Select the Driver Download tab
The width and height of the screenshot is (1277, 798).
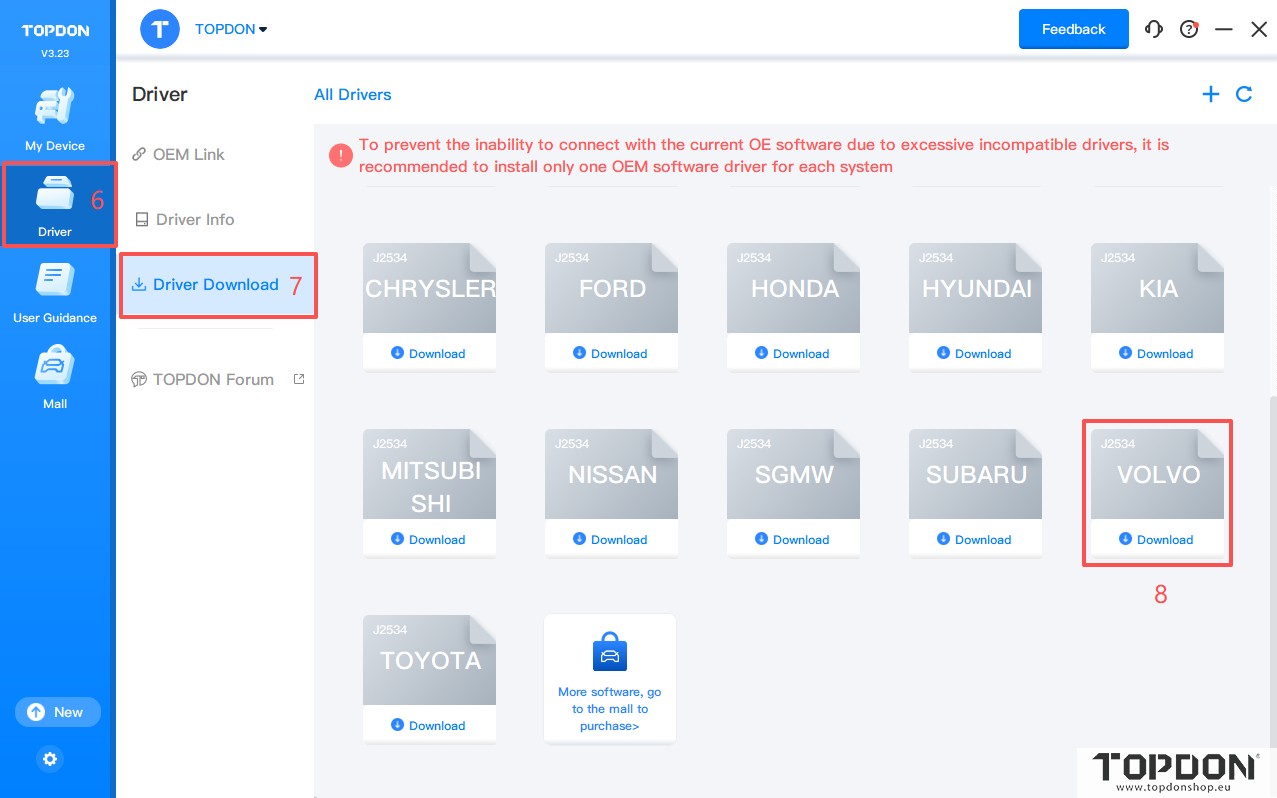point(205,284)
